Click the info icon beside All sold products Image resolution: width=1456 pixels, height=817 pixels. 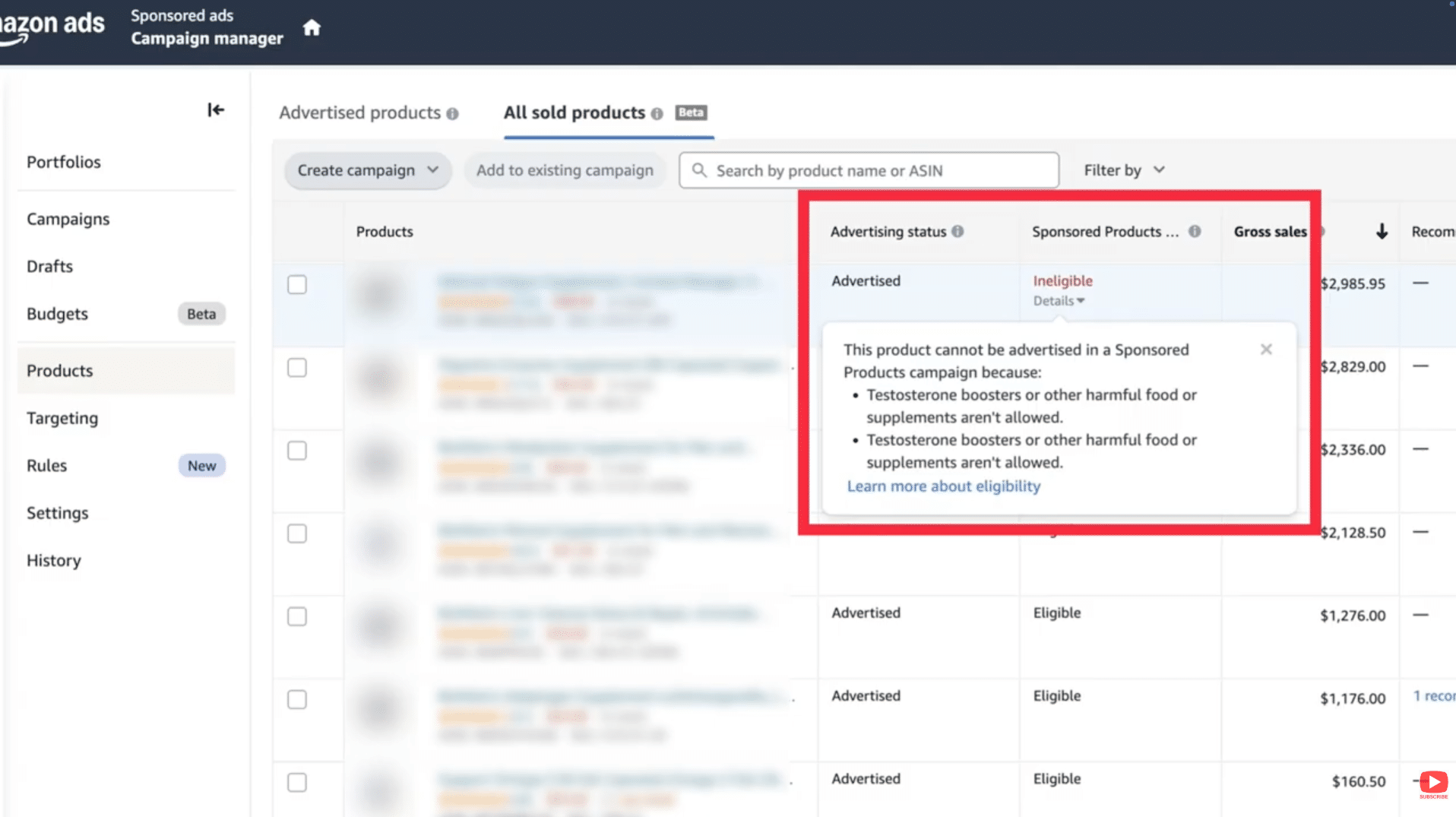[x=657, y=114]
